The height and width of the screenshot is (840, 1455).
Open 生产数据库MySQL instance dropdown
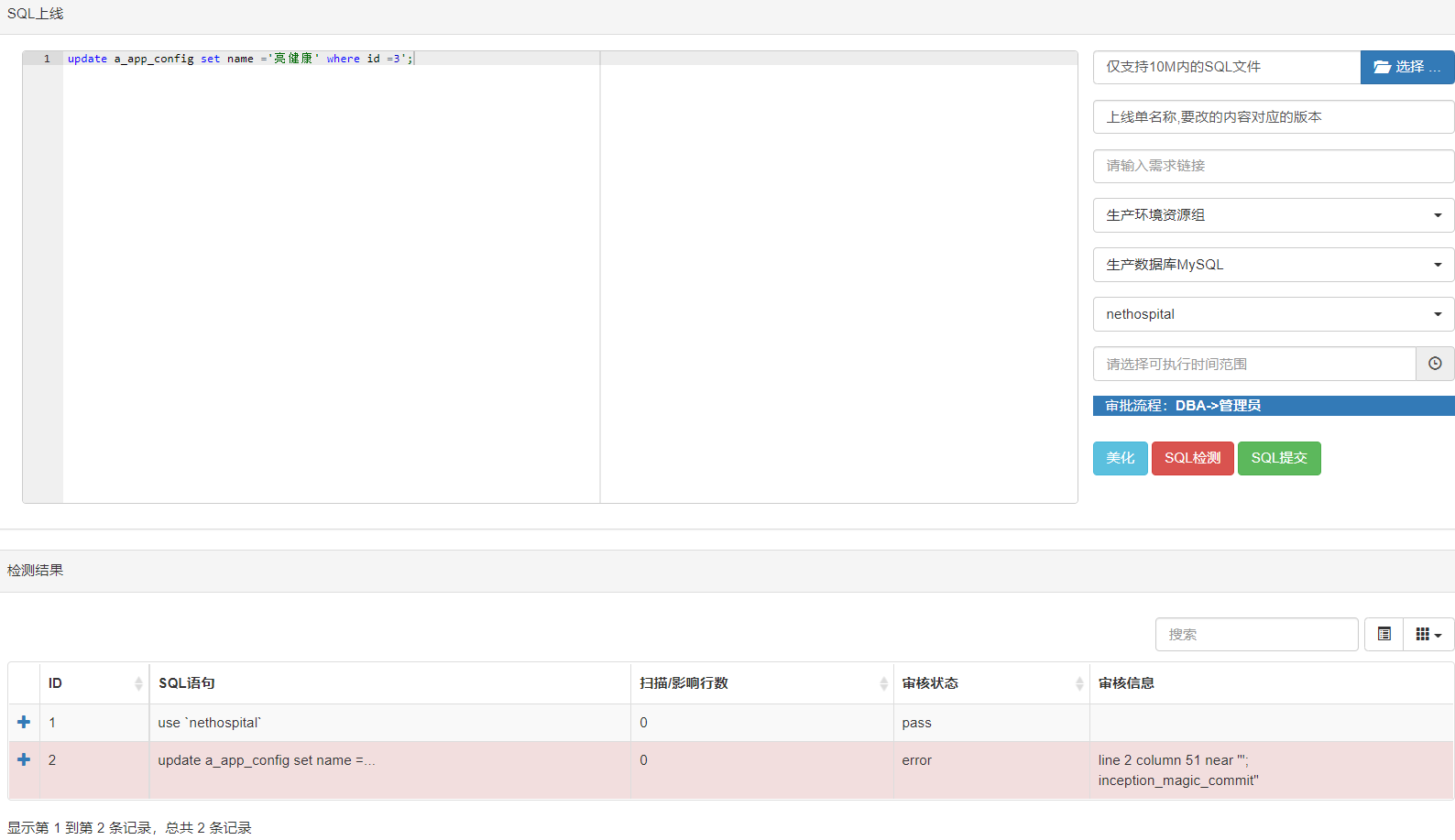tap(1273, 265)
